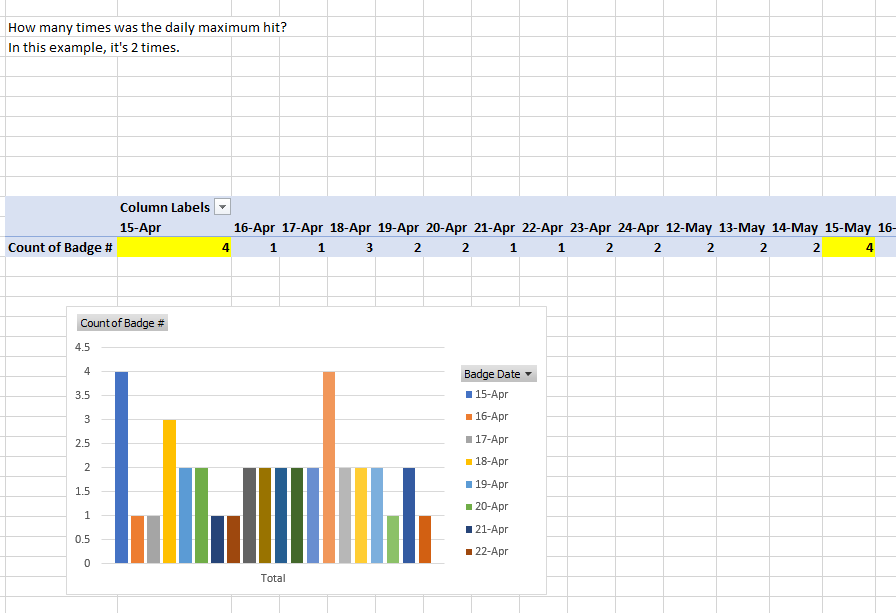896x613 pixels.
Task: Click the 'Total' axis label in chart
Action: point(273,578)
